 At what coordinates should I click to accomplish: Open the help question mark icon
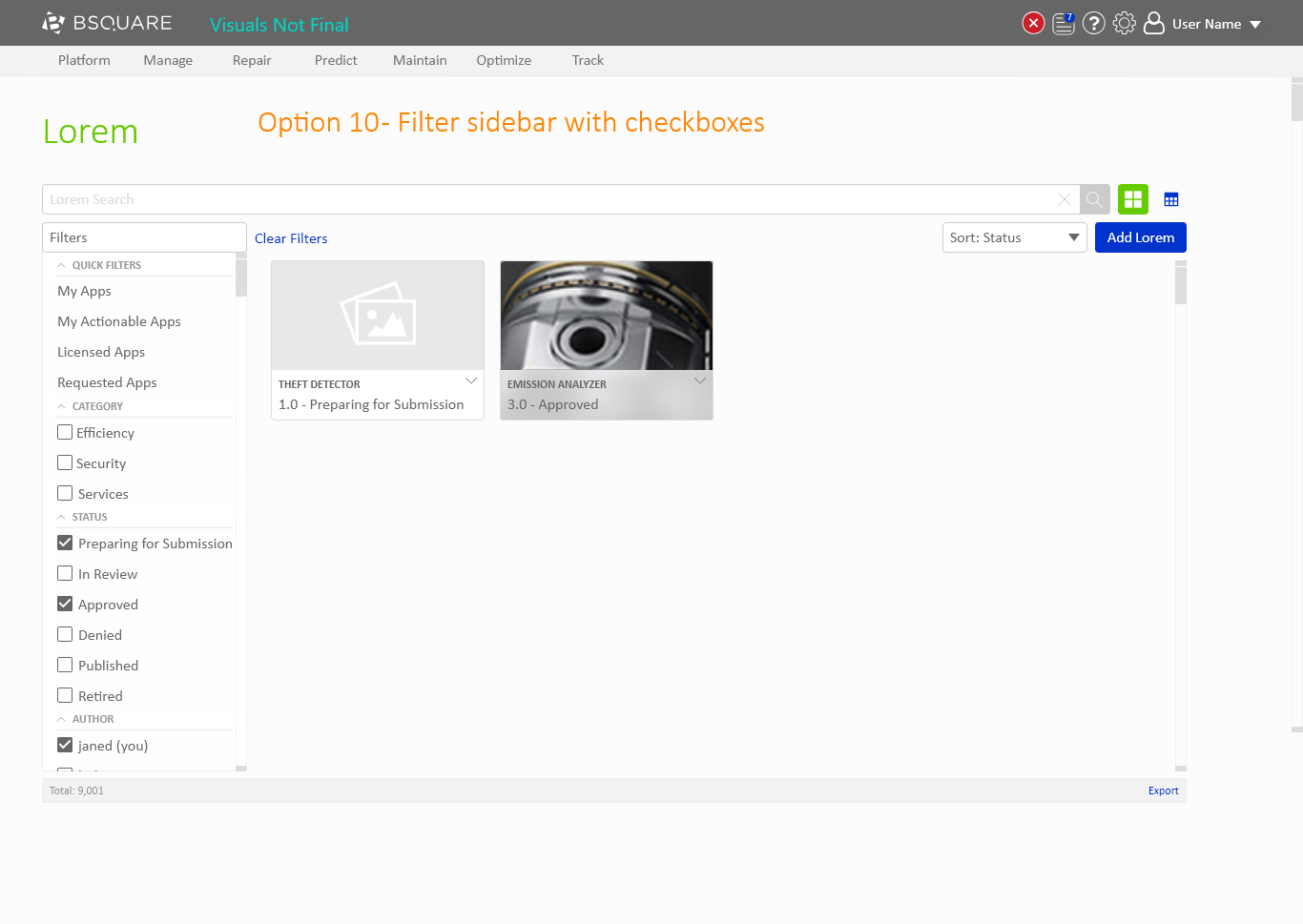(x=1094, y=23)
